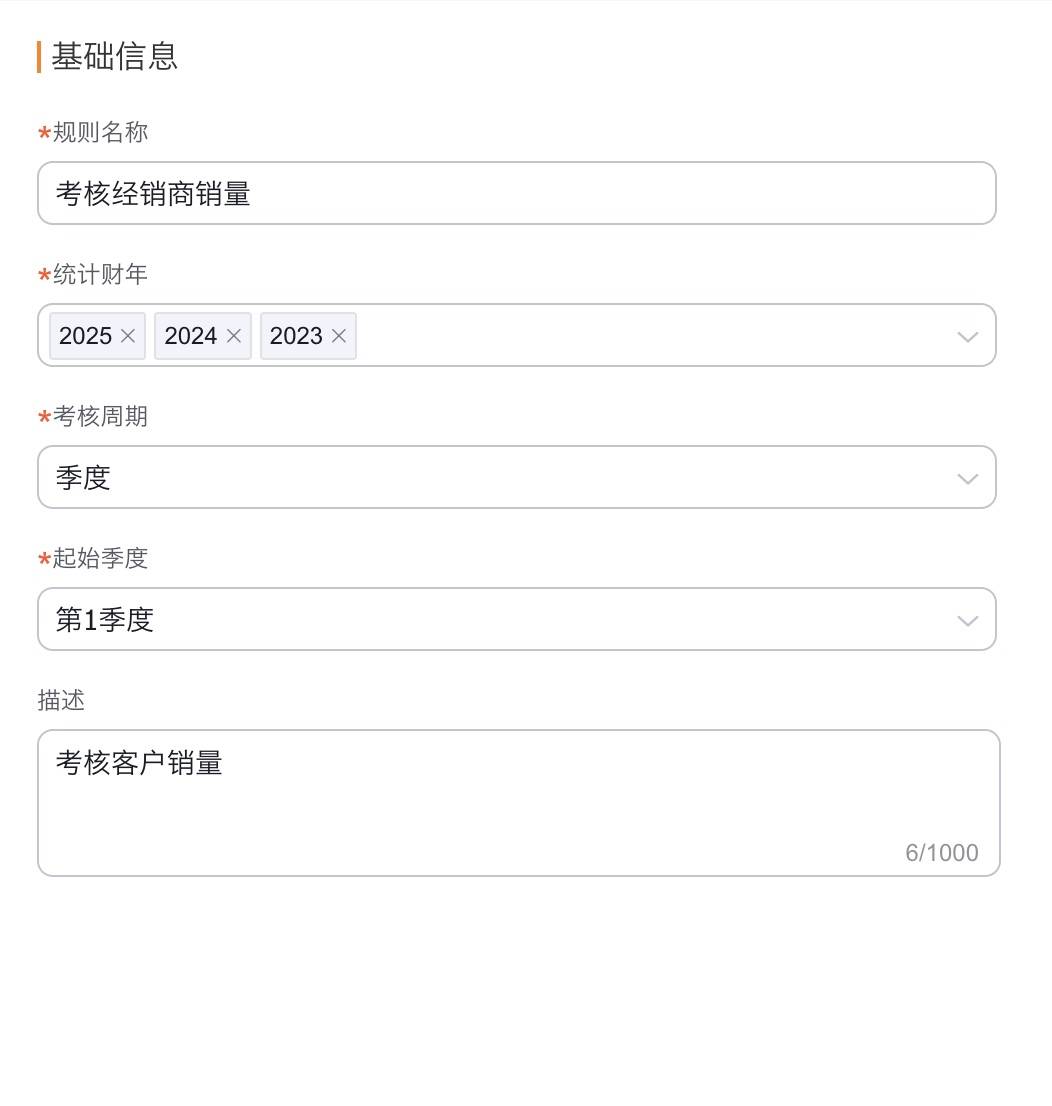Click the 规则名称 field label
The height and width of the screenshot is (1106, 1052).
[x=100, y=132]
